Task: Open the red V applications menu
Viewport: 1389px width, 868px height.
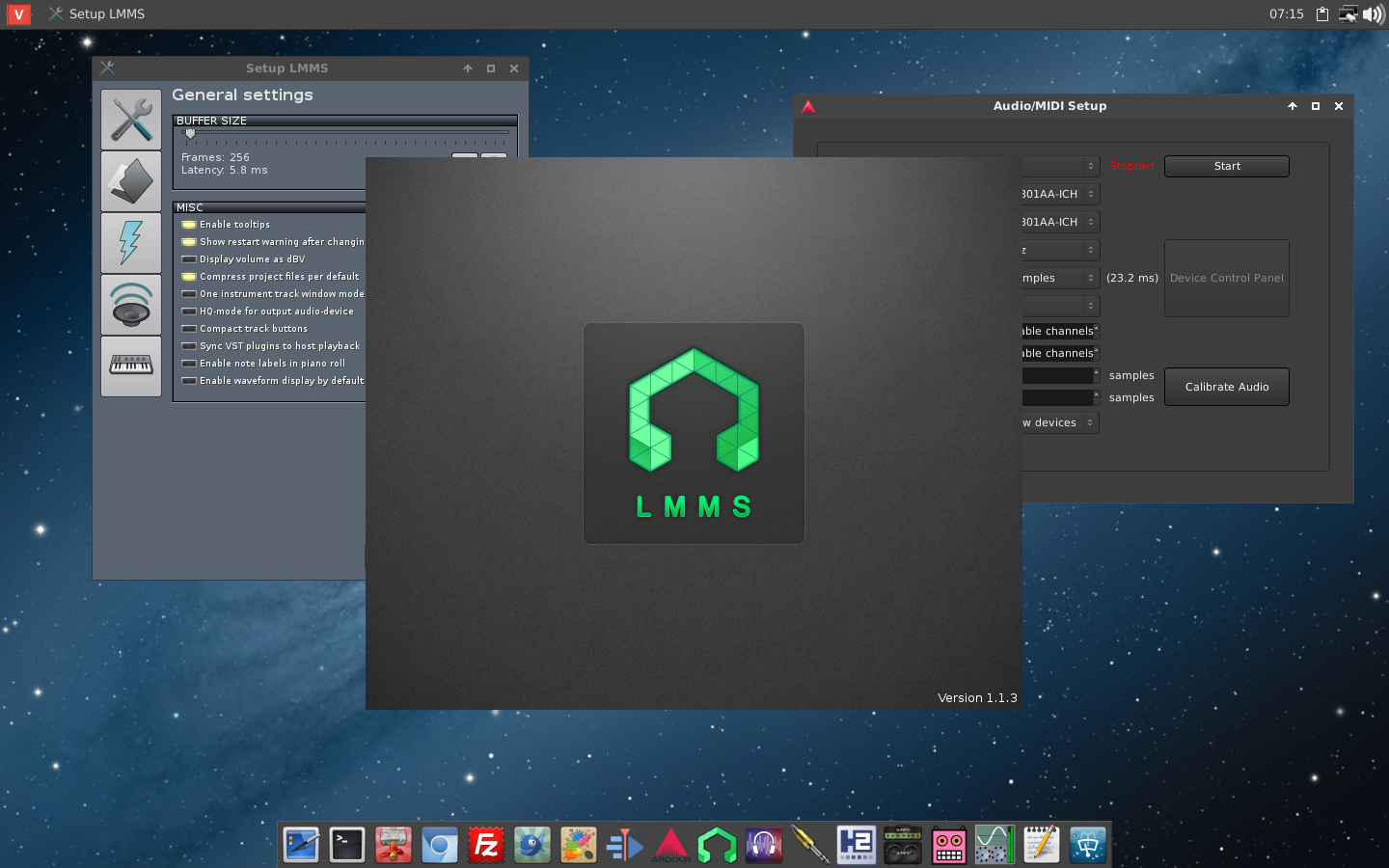Action: coord(18,14)
